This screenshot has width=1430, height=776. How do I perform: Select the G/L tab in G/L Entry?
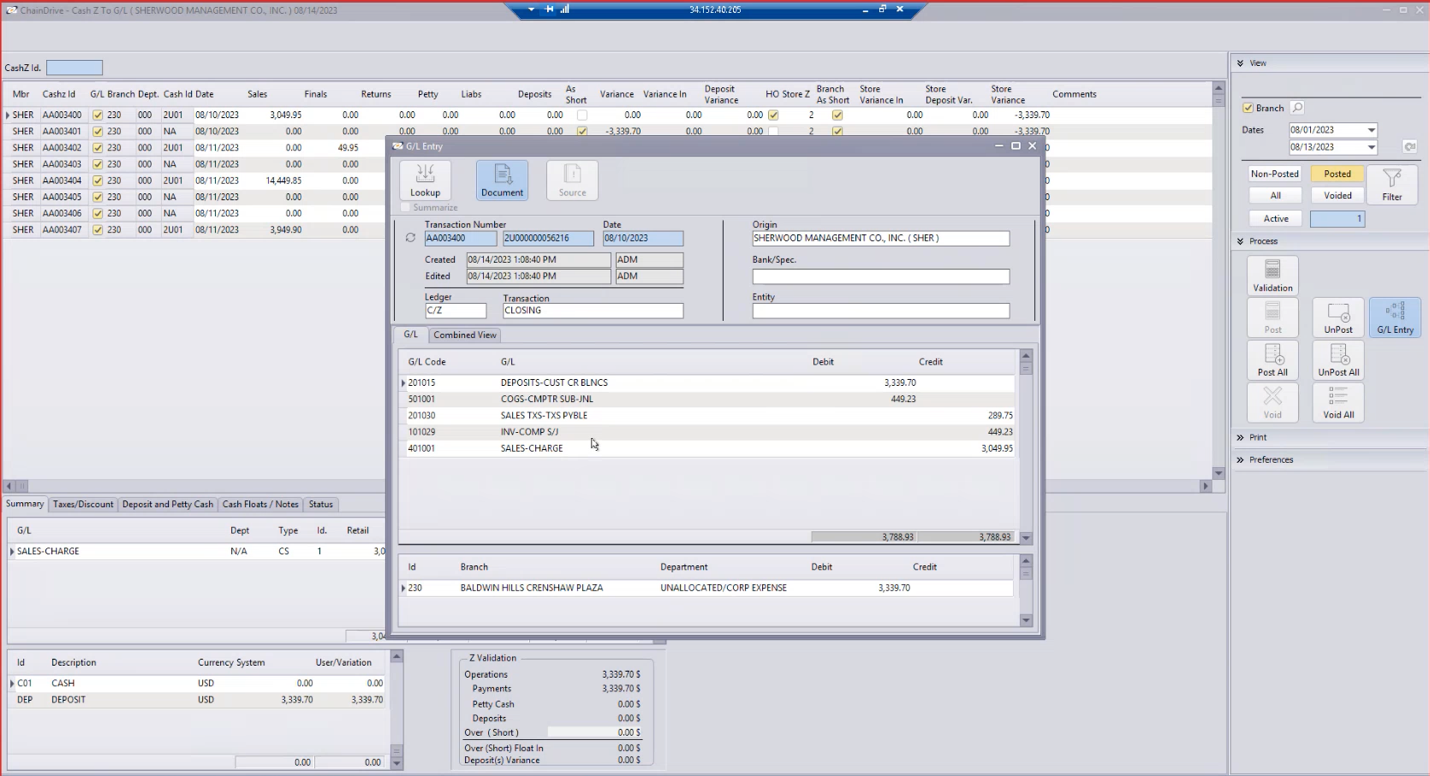click(410, 334)
